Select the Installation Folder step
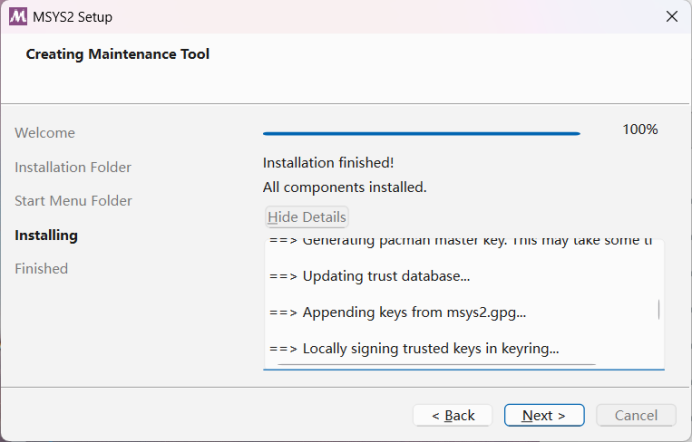Viewport: 692px width, 443px height. click(x=73, y=167)
